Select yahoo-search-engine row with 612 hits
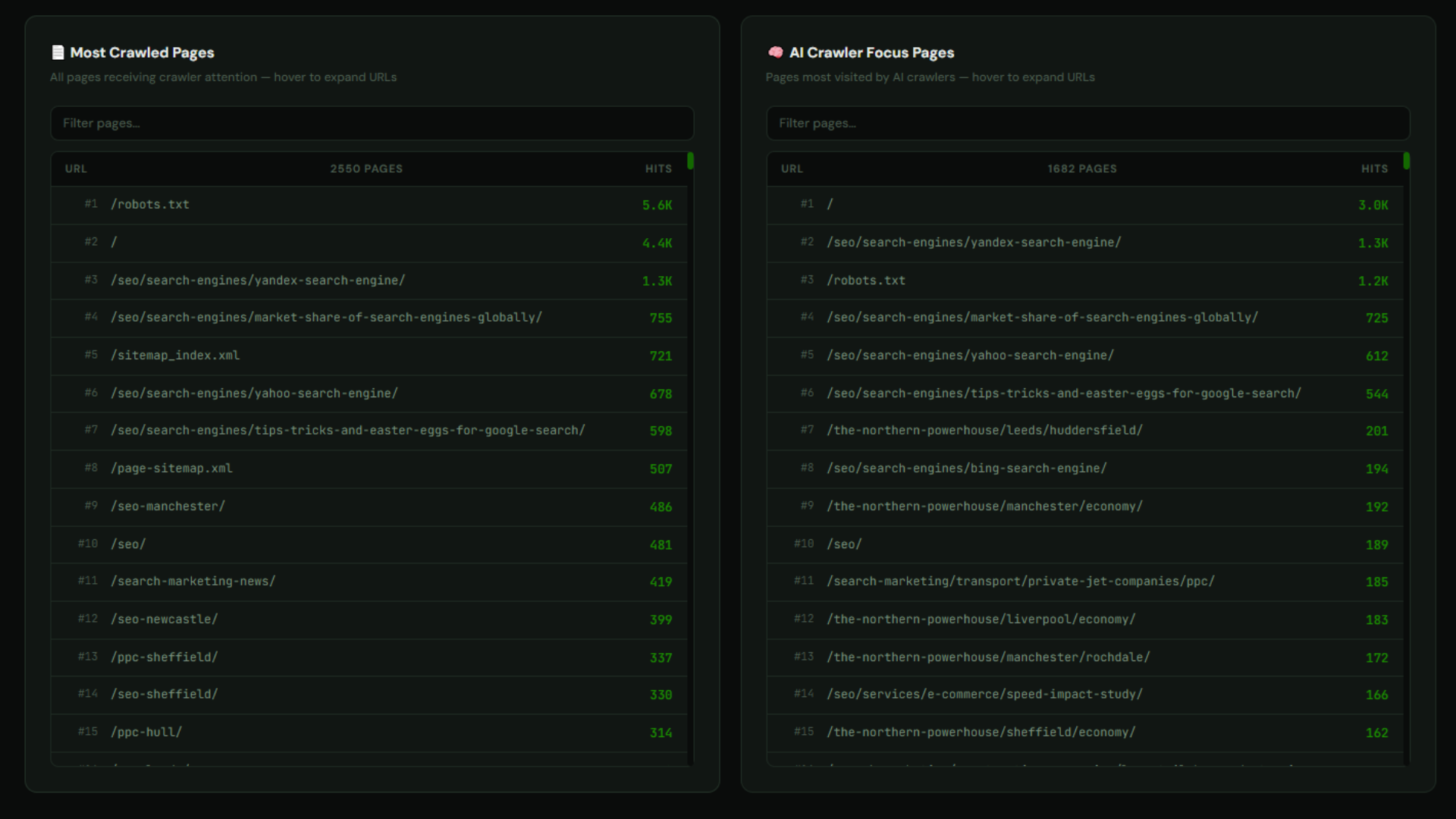This screenshot has height=819, width=1456. [x=1085, y=356]
